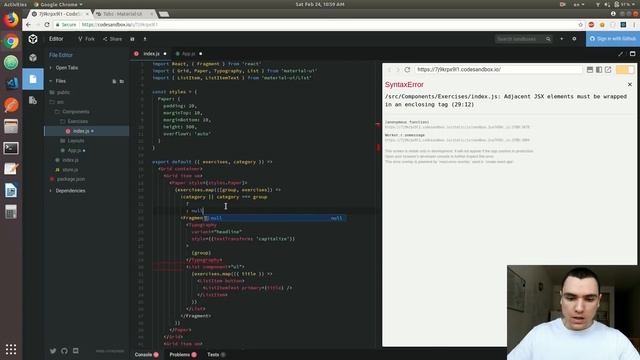The image size is (640, 360).
Task: Click the preview URL address field
Action: (498, 70)
